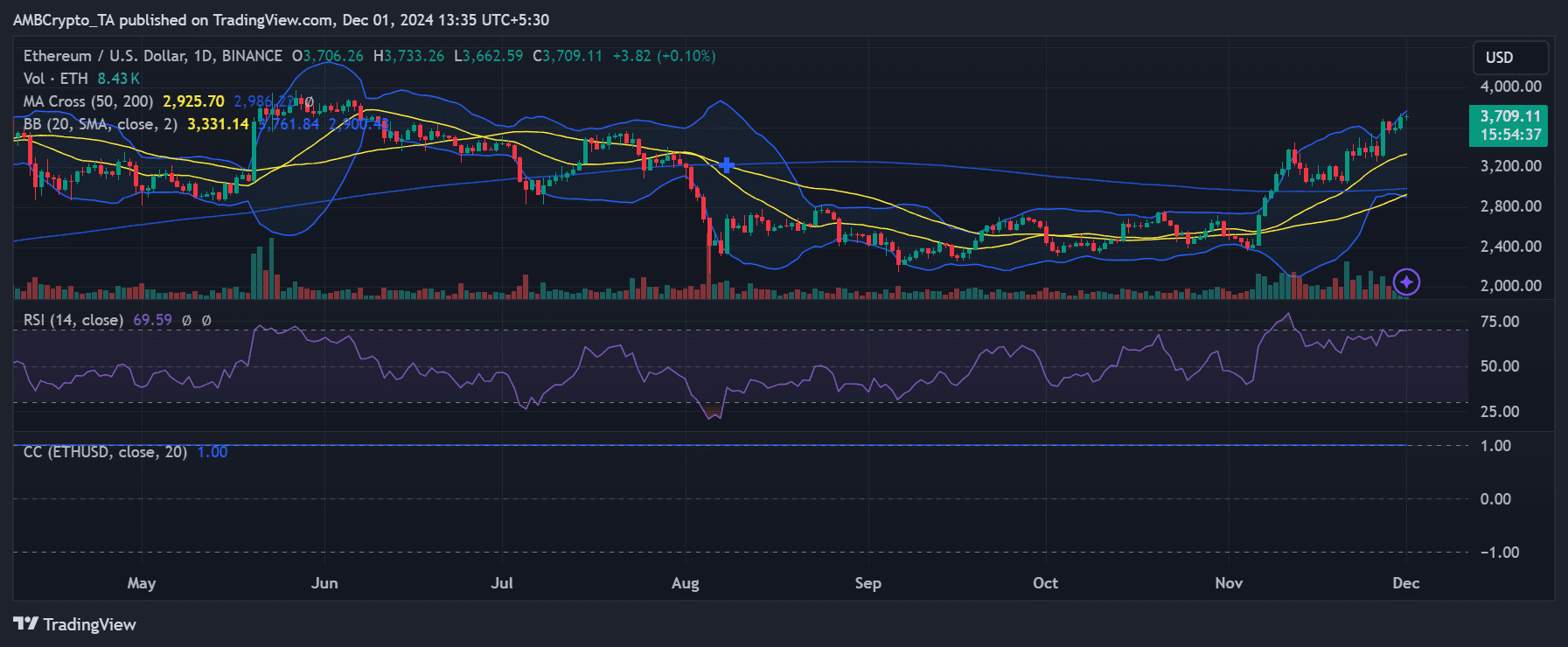Viewport: 1568px width, 647px height.
Task: Click the Aug label on the time axis
Action: (685, 583)
